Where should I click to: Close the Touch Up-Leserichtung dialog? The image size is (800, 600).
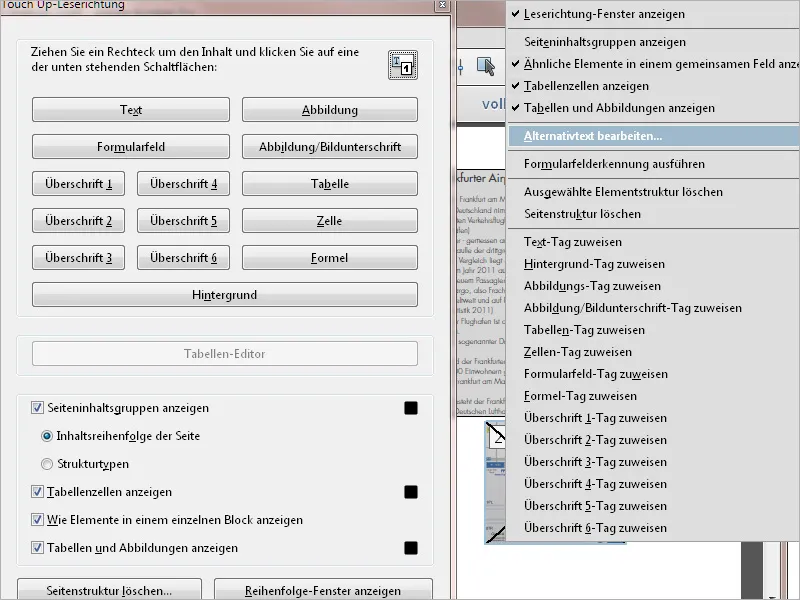point(442,5)
